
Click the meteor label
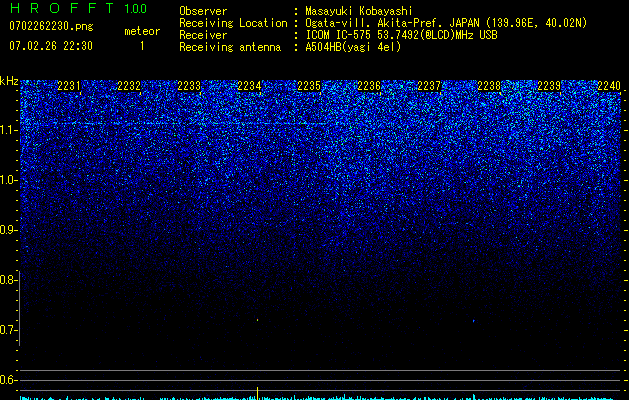(142, 31)
